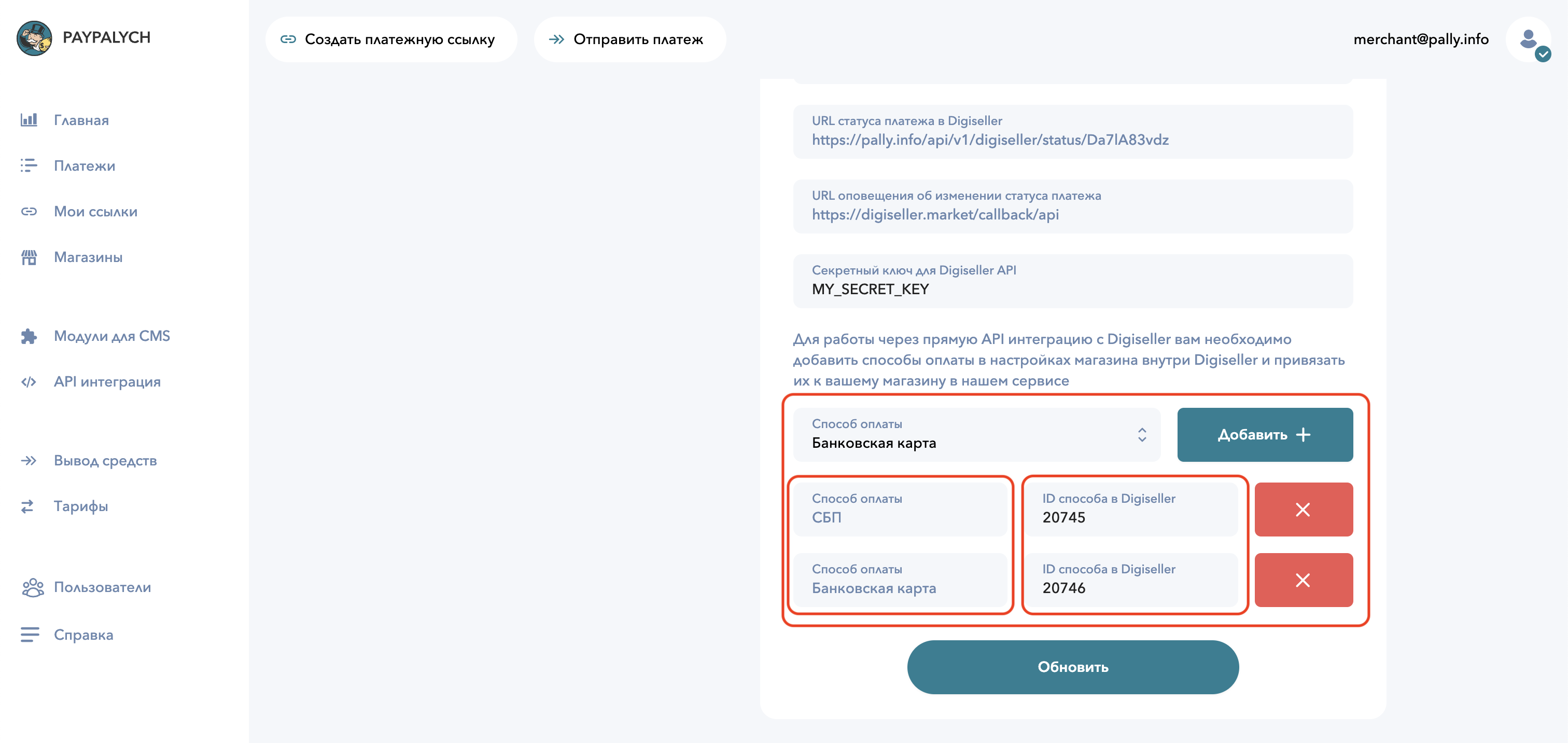Delete the СБП payment method row
The width and height of the screenshot is (1568, 743).
(x=1304, y=510)
